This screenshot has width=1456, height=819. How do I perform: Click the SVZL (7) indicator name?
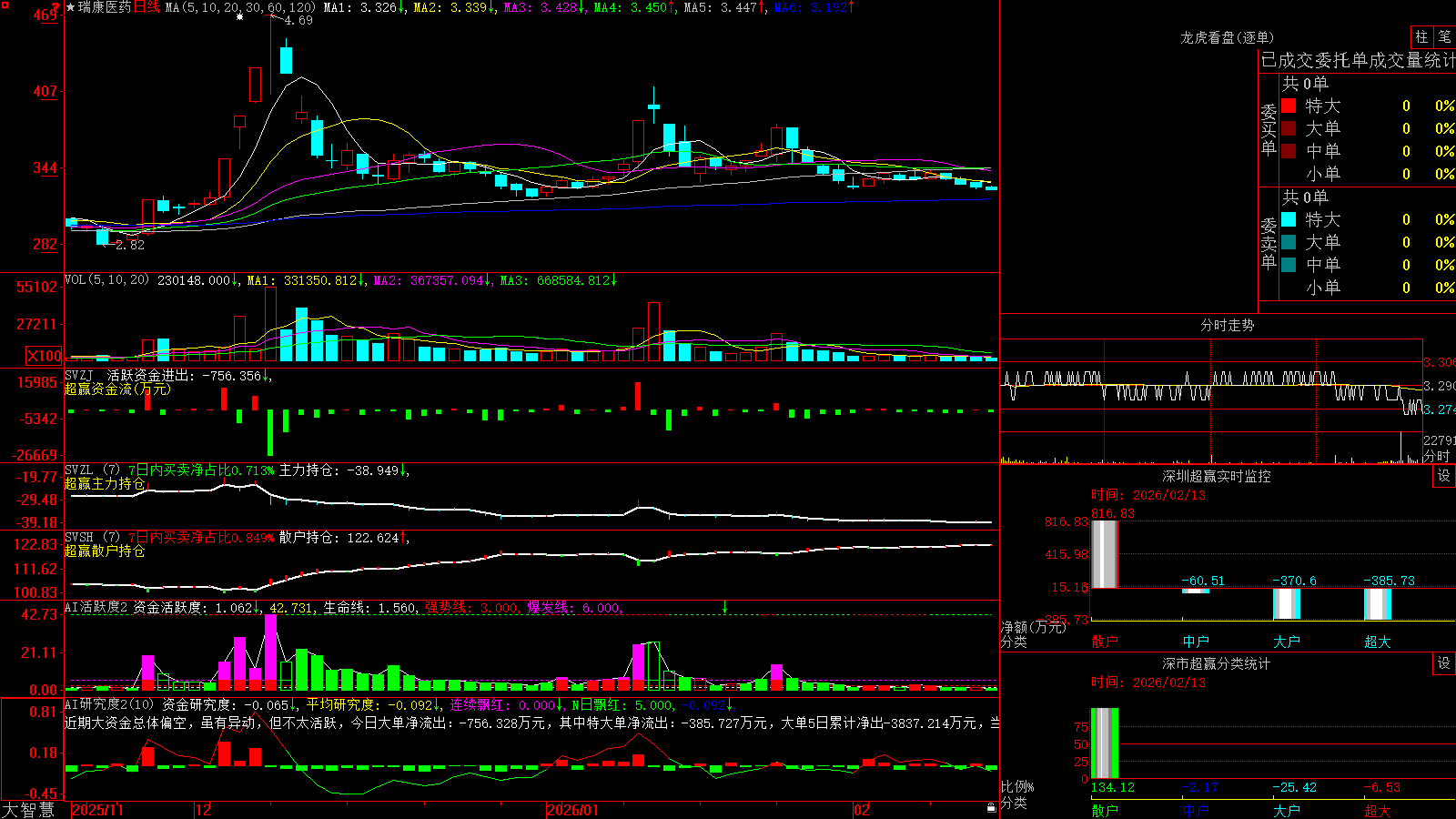92,470
